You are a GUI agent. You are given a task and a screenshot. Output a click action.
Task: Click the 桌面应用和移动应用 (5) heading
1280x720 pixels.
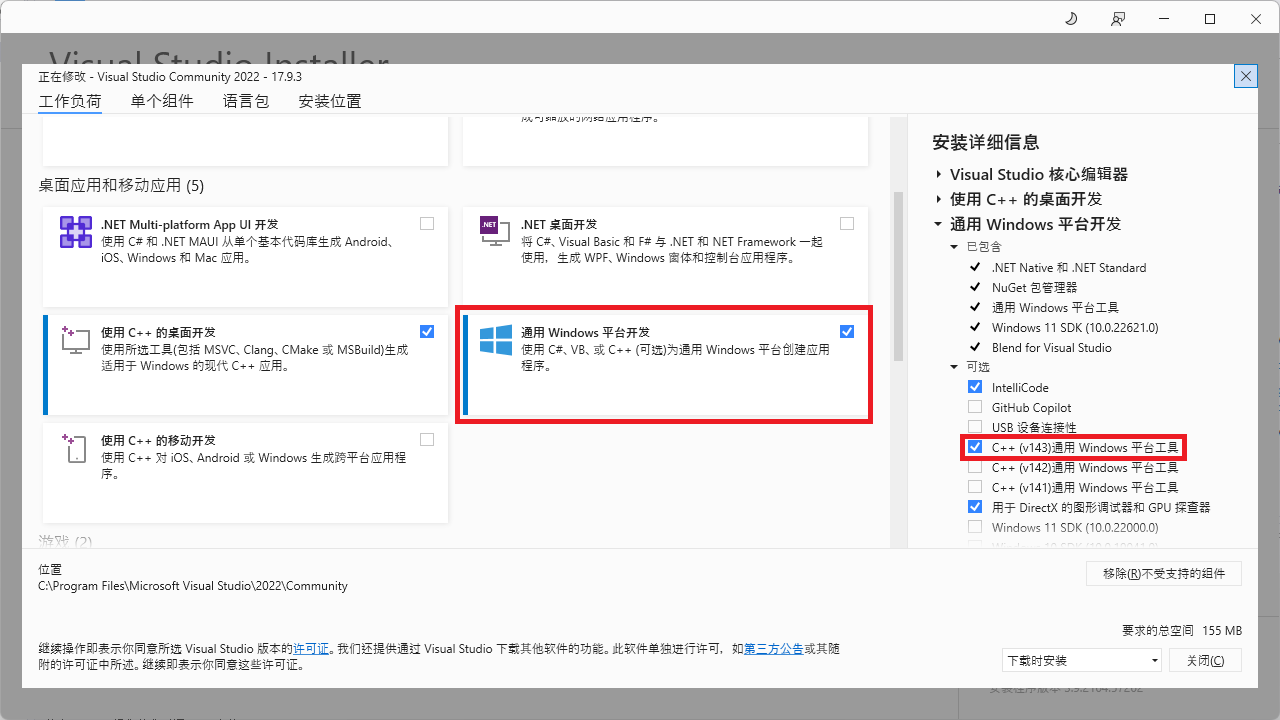(121, 185)
